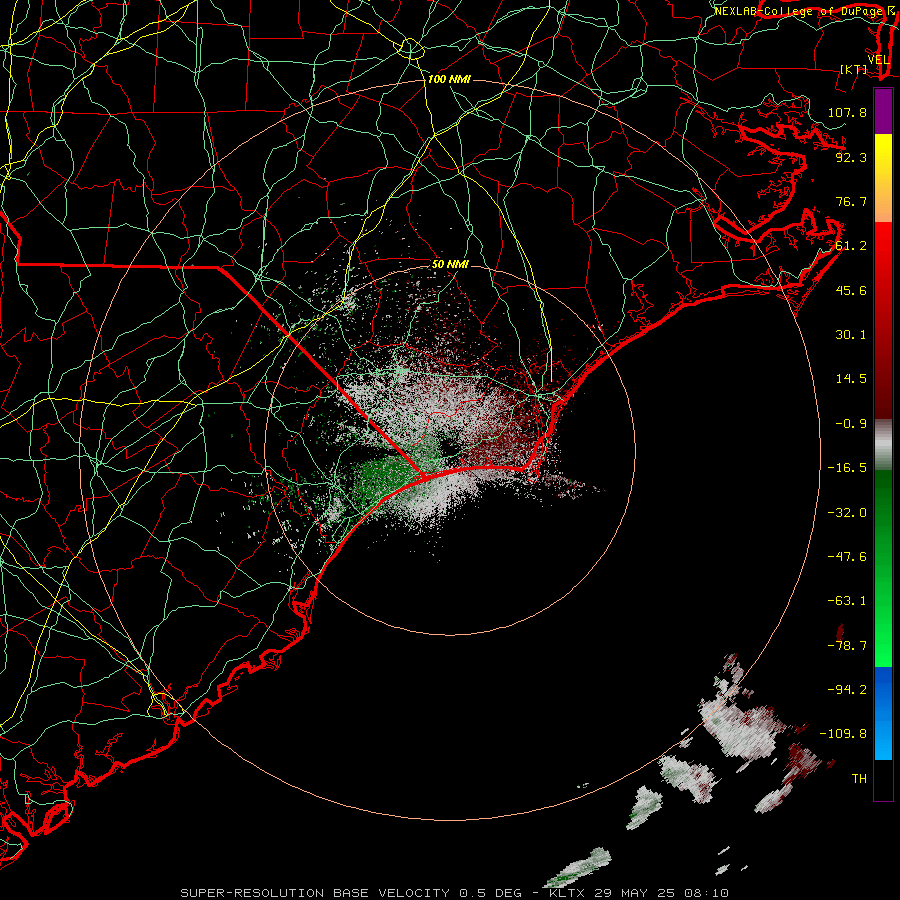Select the 76.7 value on velocity scale

click(x=851, y=201)
